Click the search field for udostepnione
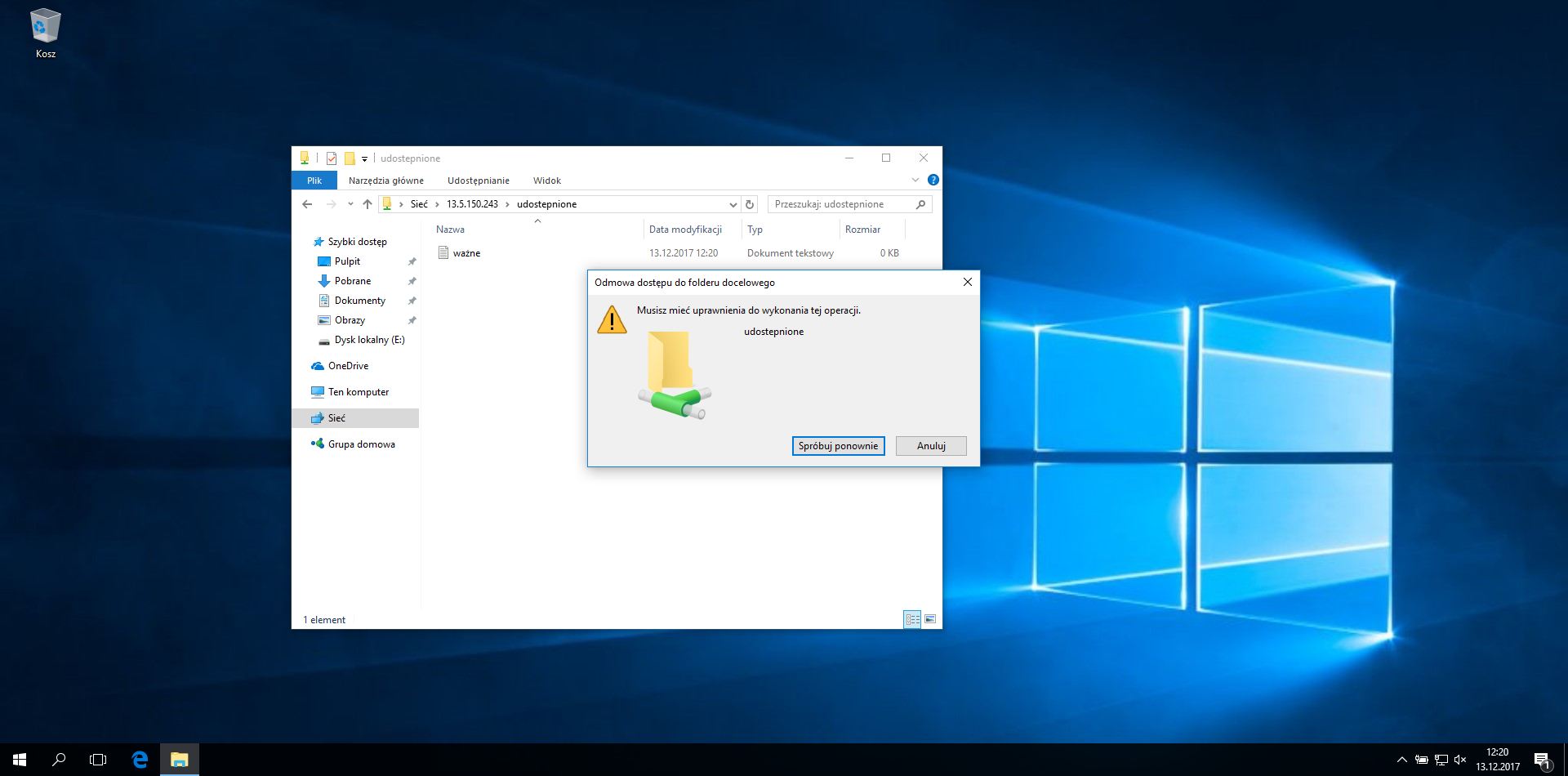 point(841,204)
